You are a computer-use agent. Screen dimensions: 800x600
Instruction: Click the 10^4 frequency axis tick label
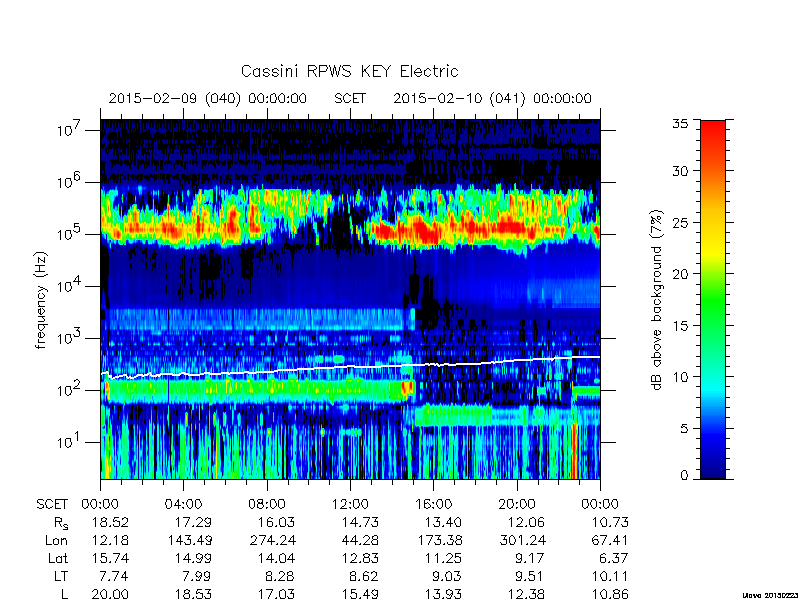point(68,285)
